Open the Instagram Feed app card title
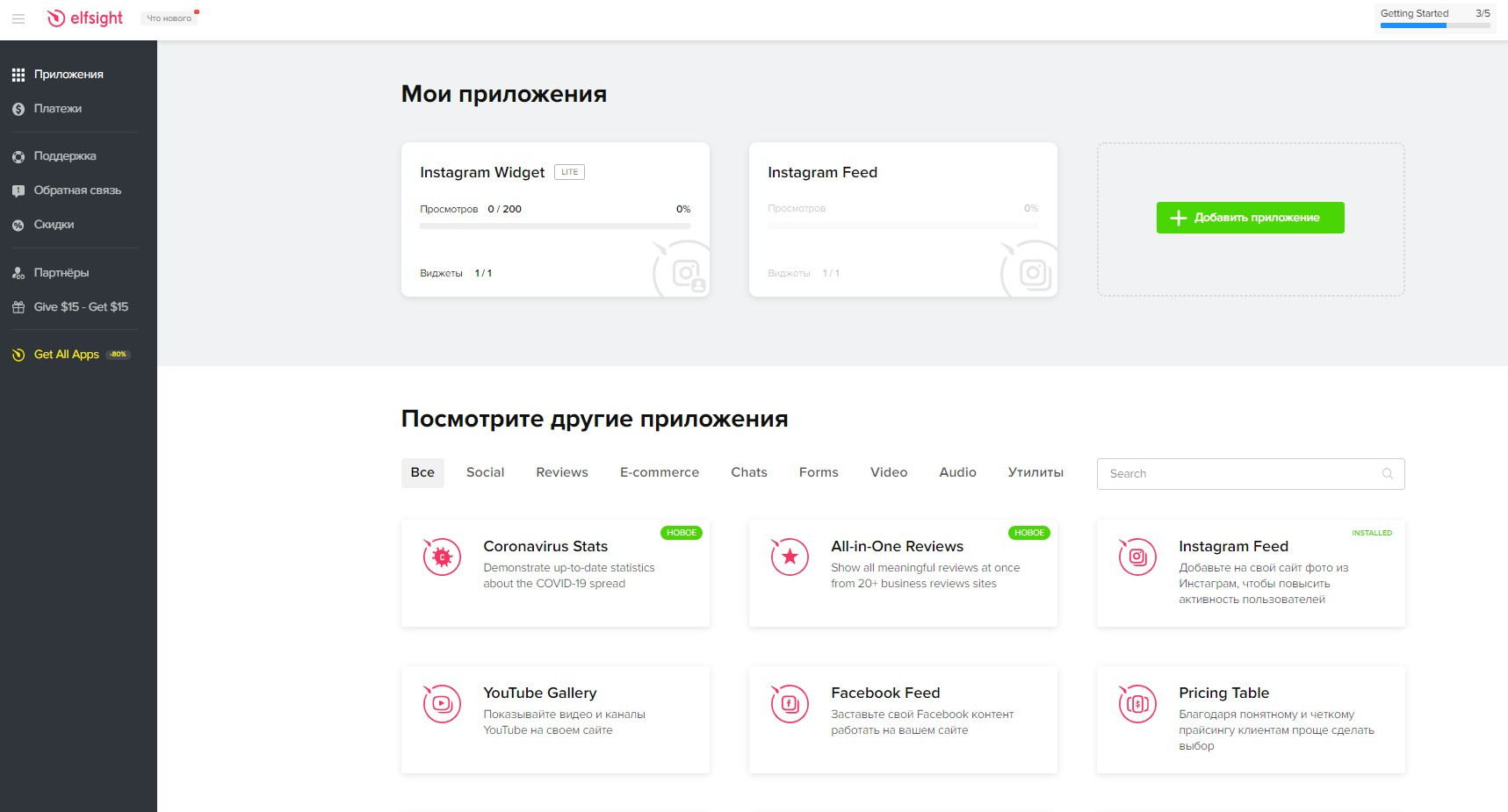This screenshot has width=1508, height=812. 822,172
